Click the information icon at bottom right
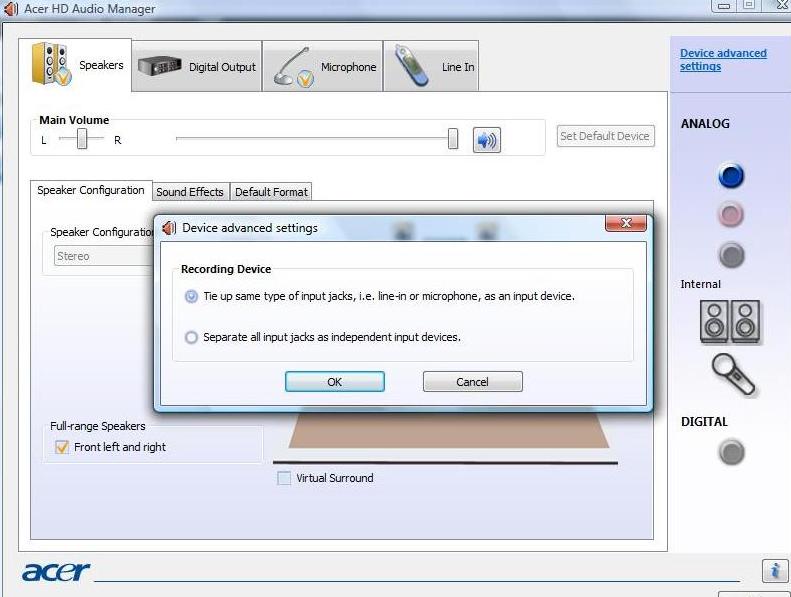791x597 pixels. tap(774, 571)
